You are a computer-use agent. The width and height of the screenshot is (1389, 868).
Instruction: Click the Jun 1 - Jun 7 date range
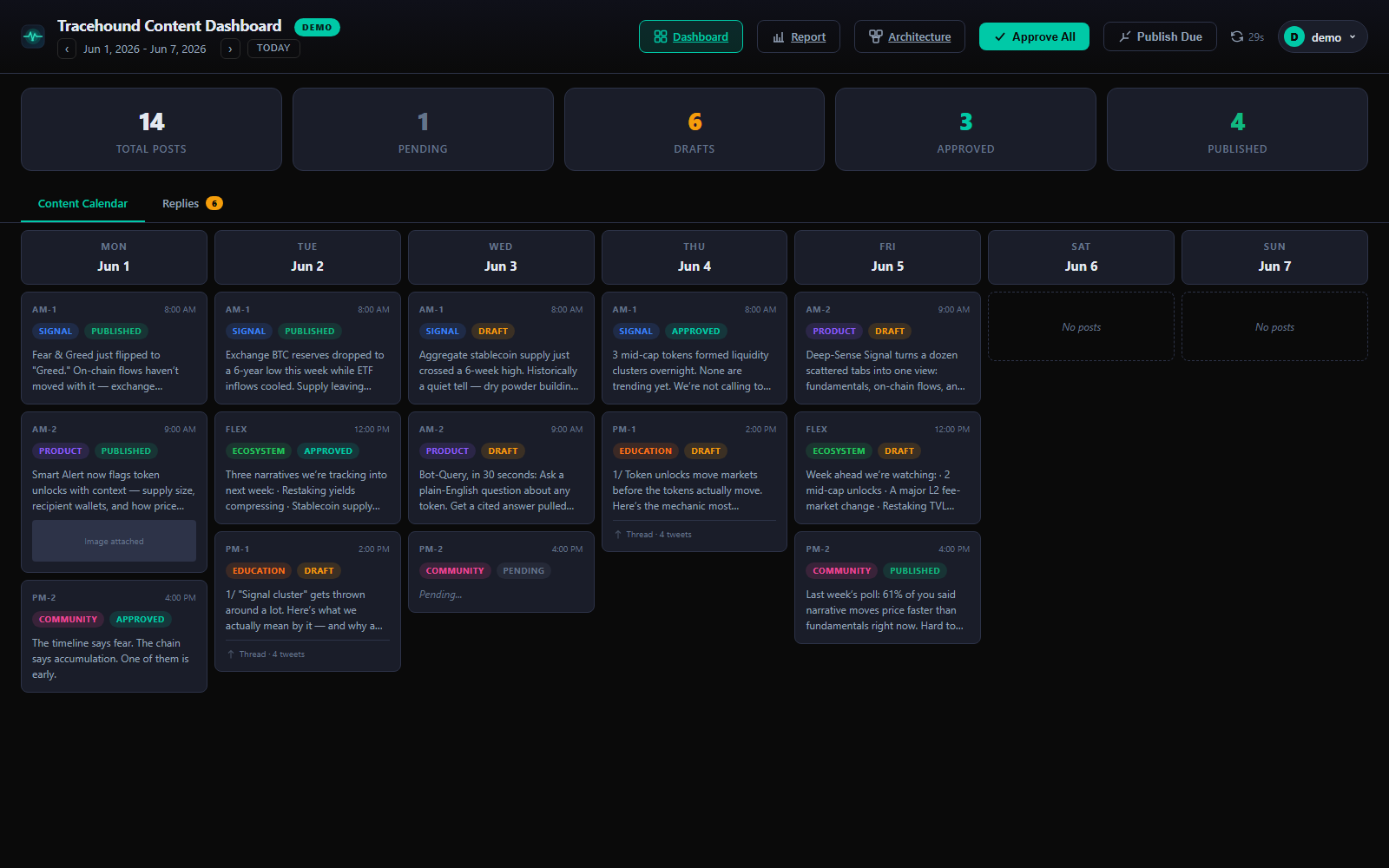[145, 49]
